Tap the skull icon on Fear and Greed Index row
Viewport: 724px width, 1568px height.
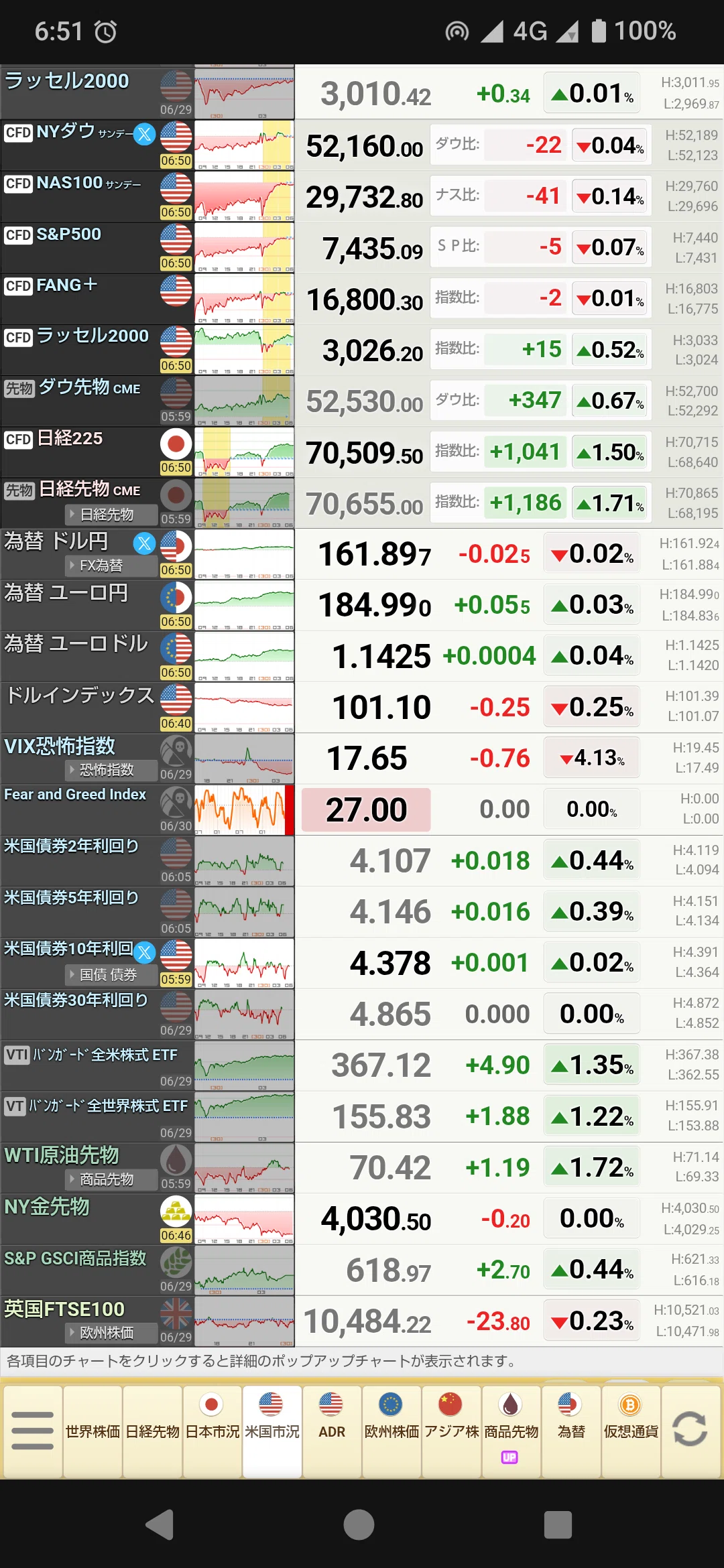click(176, 802)
